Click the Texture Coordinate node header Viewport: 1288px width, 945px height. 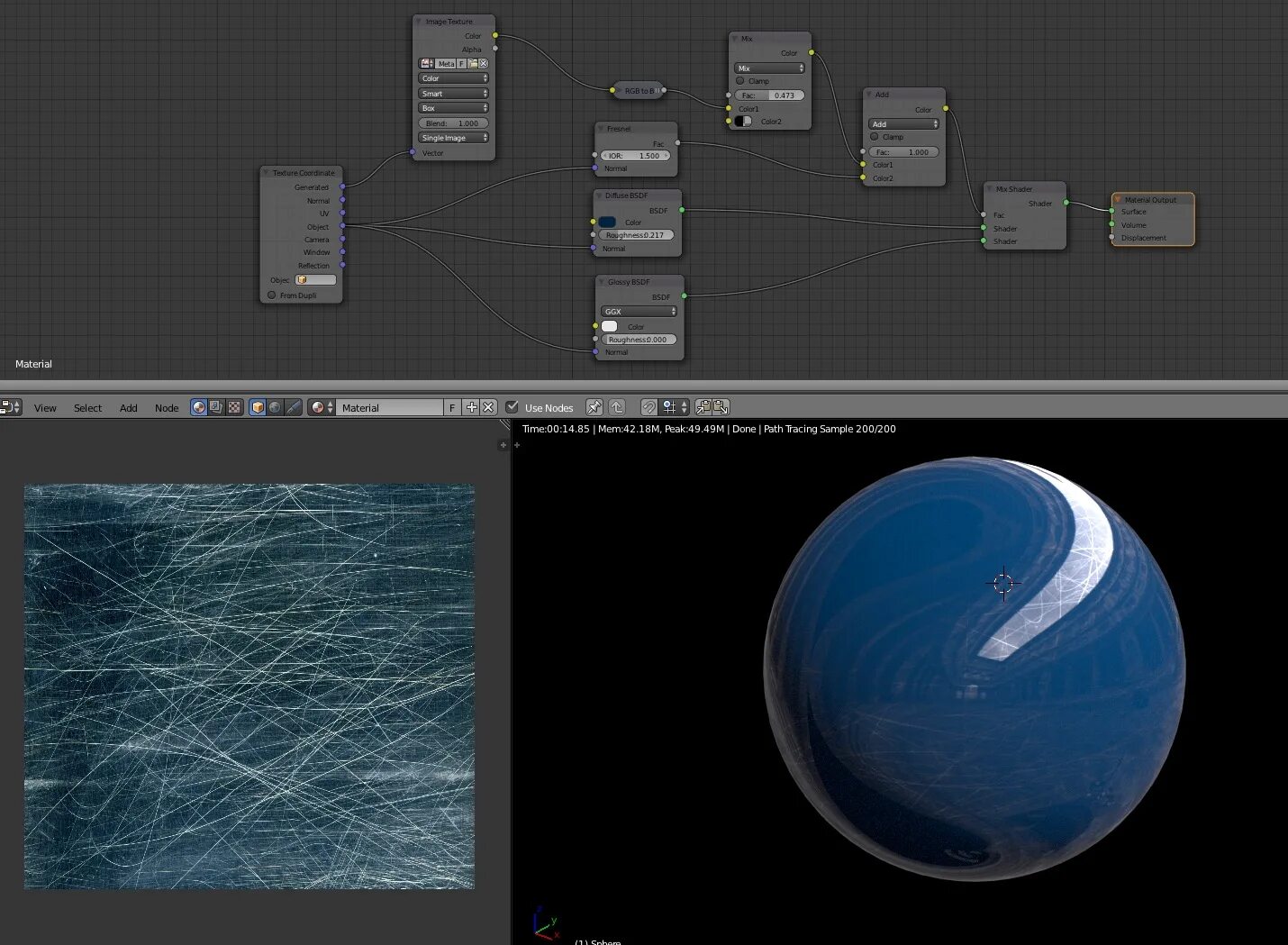point(301,173)
